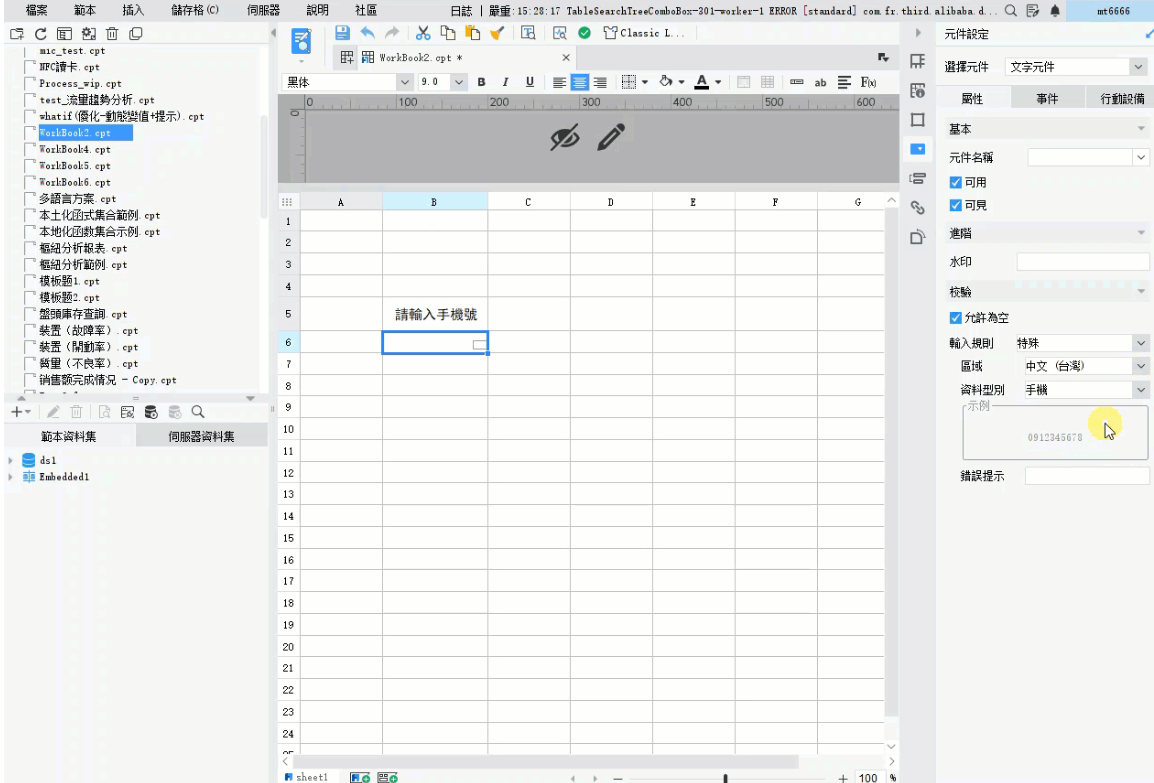
Task: Open notifications bell icon
Action: (1055, 10)
